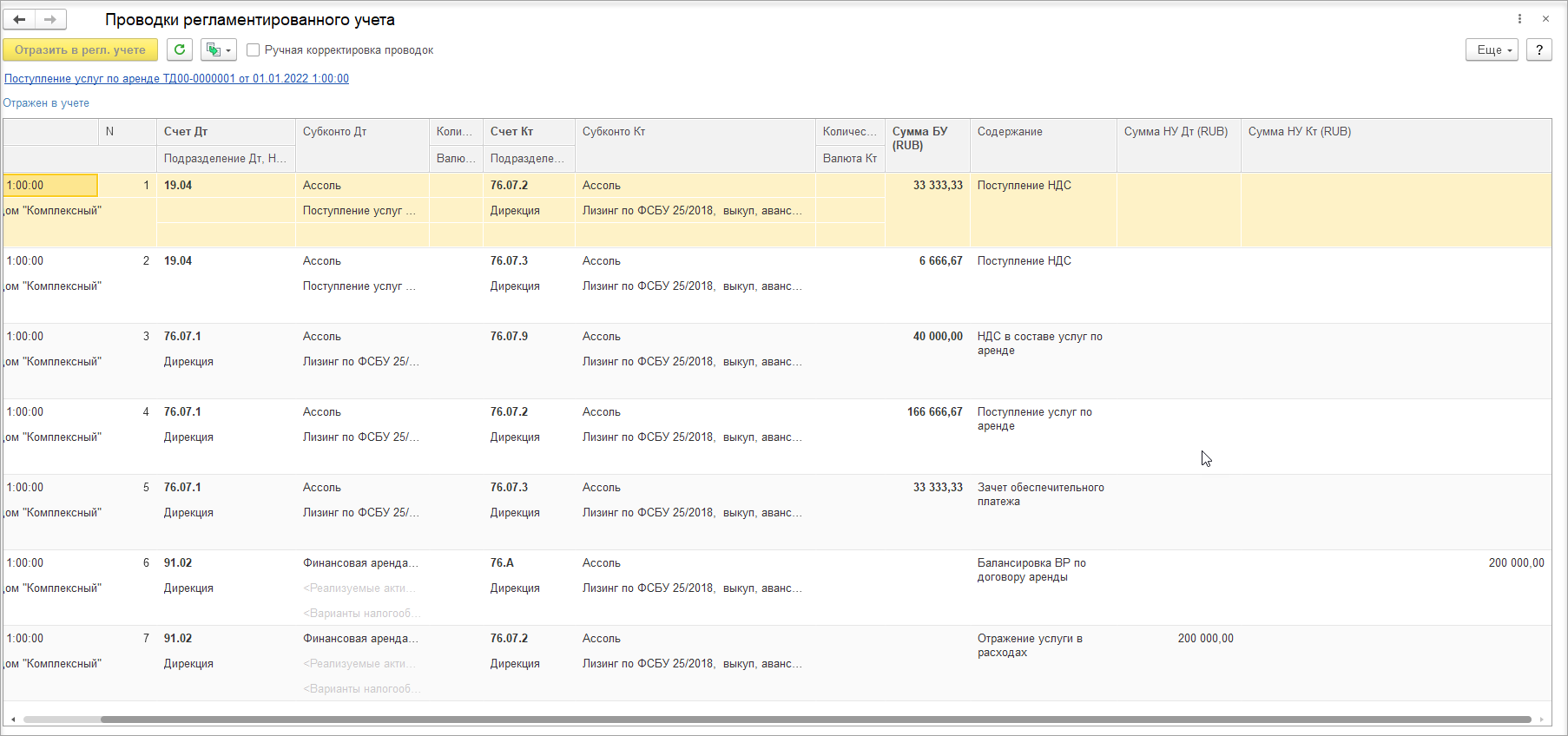The height and width of the screenshot is (736, 1568).
Task: Open the three-dot window options menu
Action: (x=1519, y=19)
